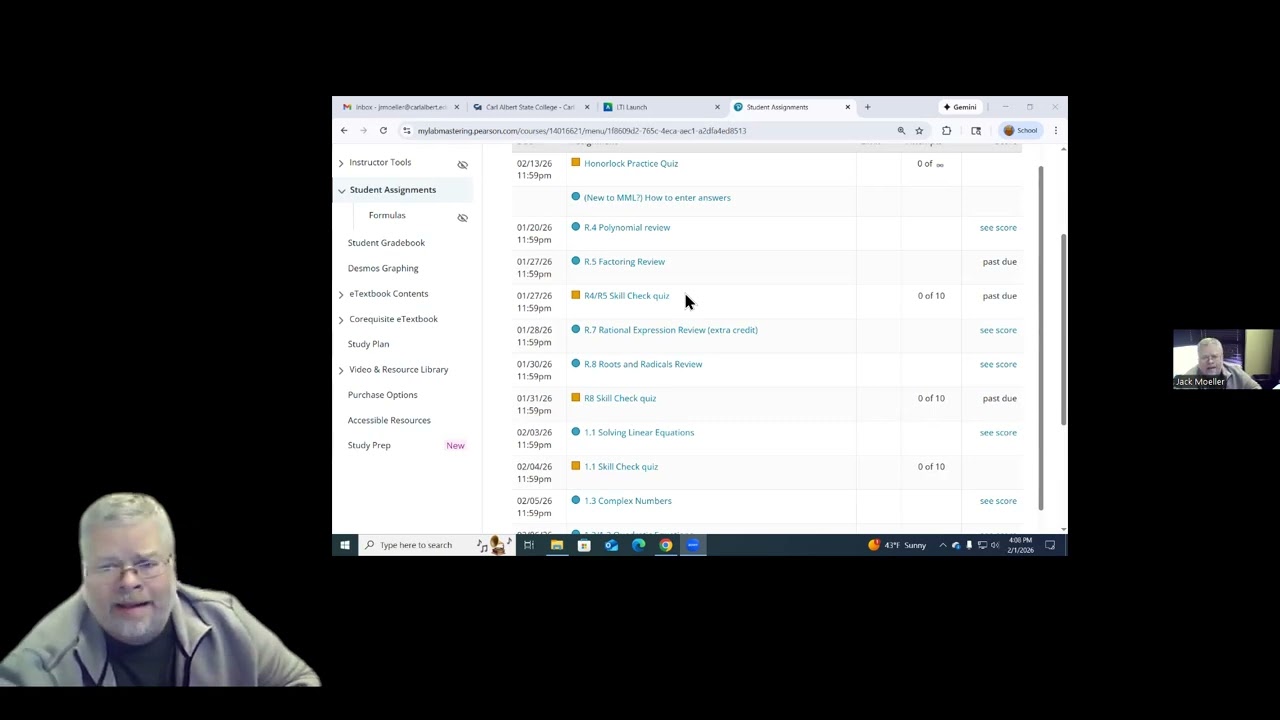Collapse the Student Assignments chevron
The image size is (1280, 720).
(x=341, y=190)
